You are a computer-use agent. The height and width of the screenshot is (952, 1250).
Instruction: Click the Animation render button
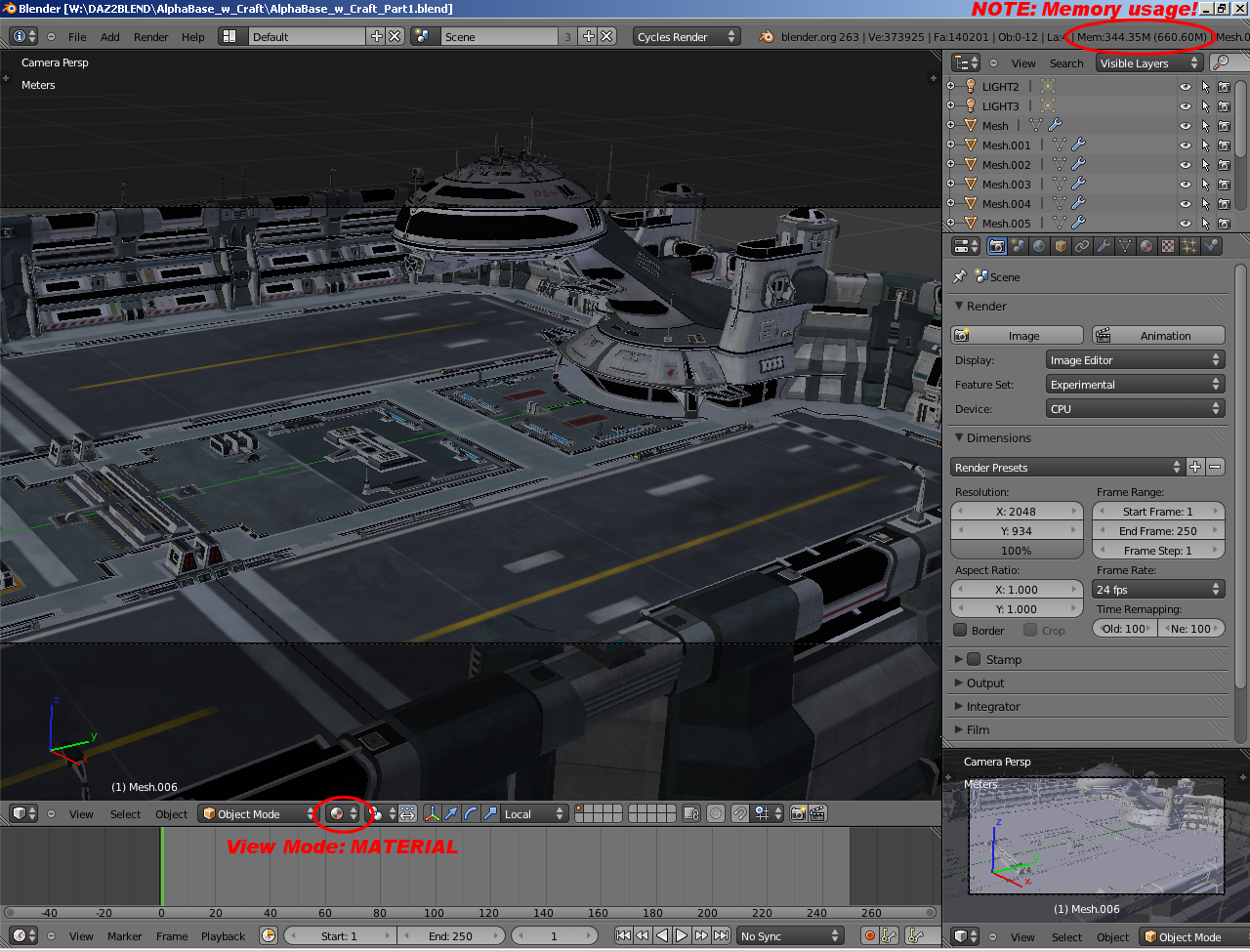coord(1157,336)
